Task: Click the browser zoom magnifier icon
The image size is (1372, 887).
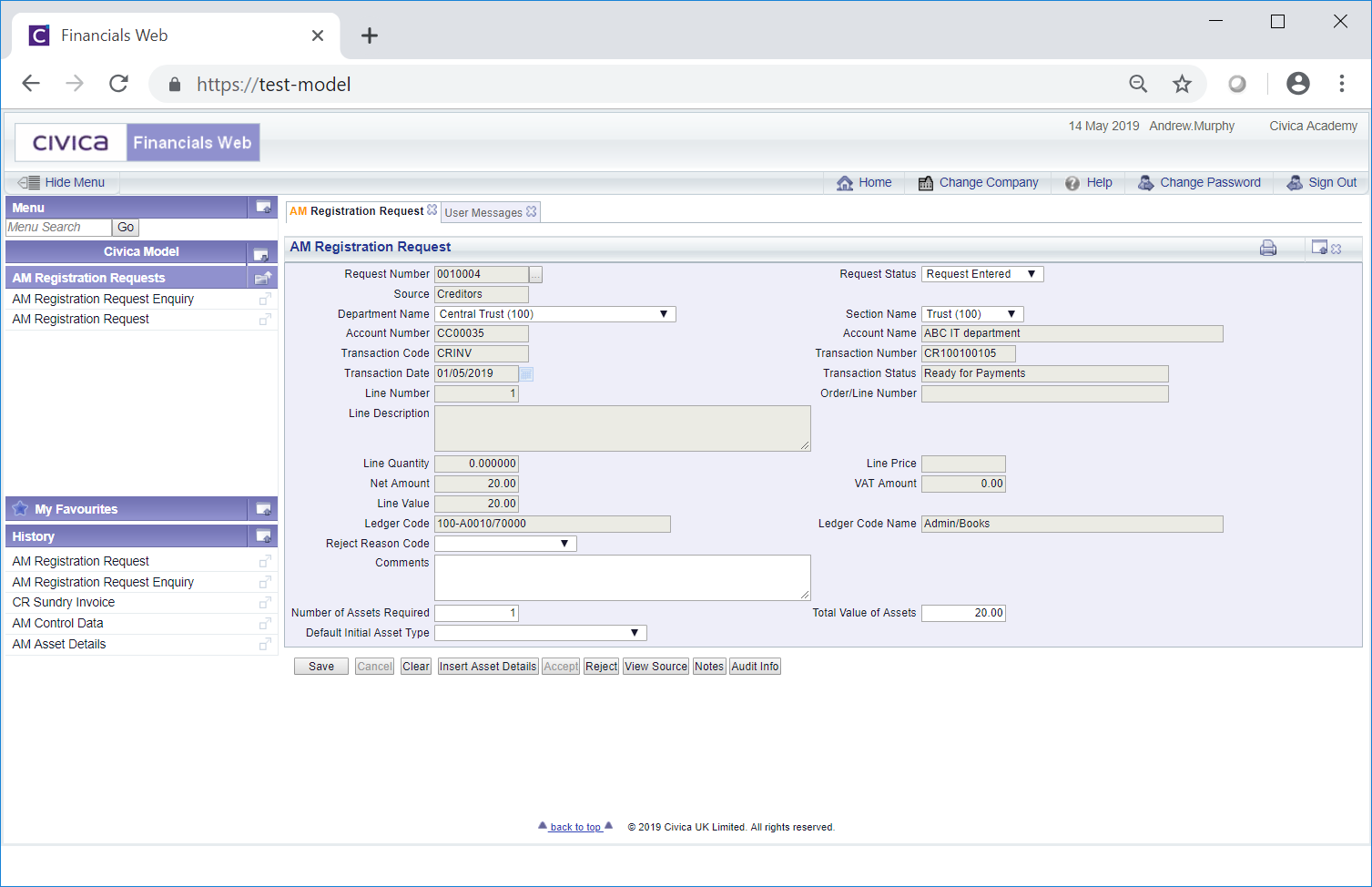Action: pos(1138,85)
